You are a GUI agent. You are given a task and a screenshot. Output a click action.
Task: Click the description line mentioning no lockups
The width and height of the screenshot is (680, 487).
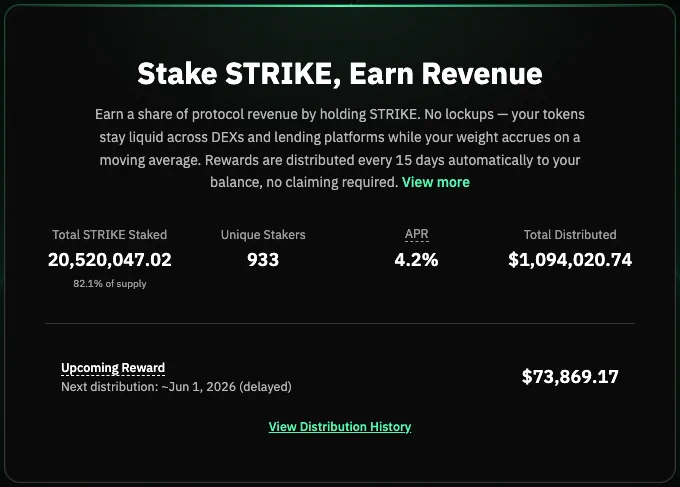[x=340, y=114]
